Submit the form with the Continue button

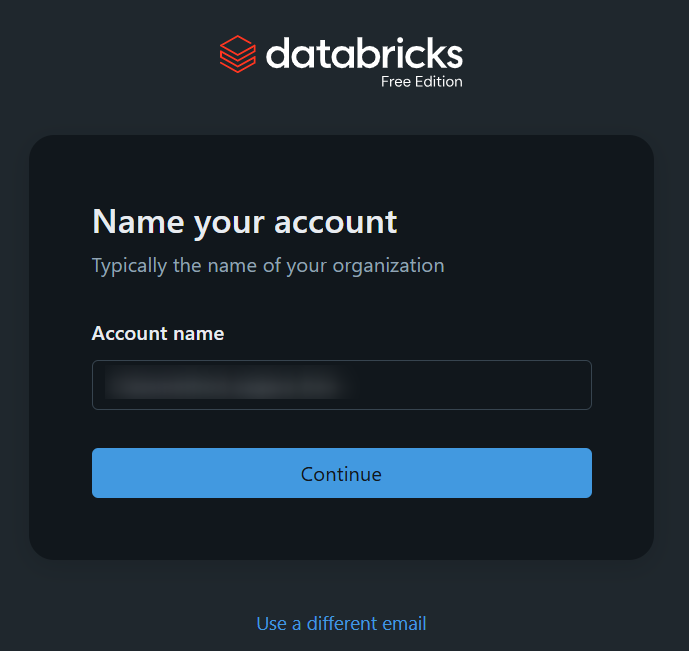[342, 473]
